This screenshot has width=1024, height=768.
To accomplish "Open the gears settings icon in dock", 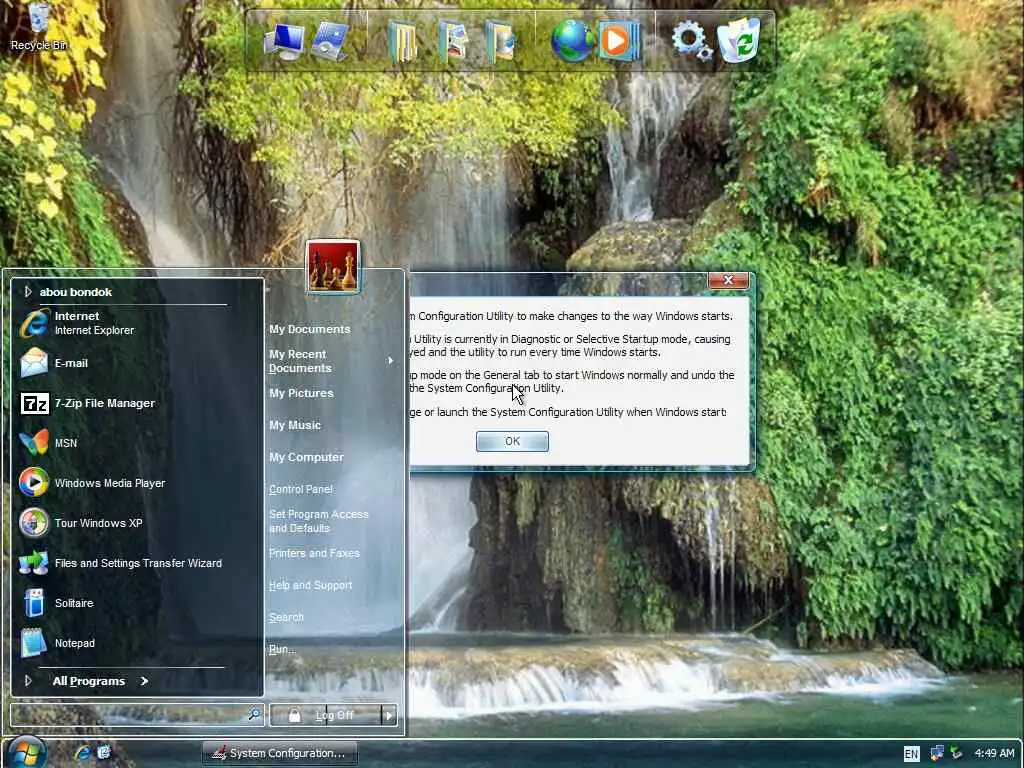I will (692, 40).
